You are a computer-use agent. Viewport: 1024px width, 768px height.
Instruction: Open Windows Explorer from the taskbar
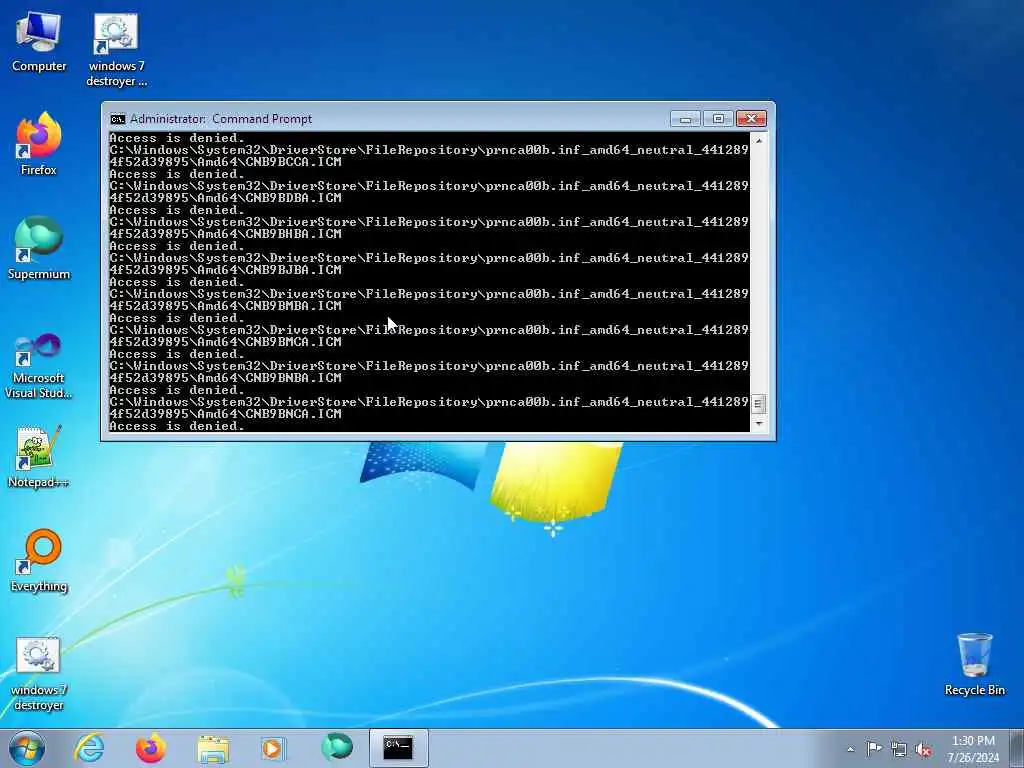pos(213,750)
